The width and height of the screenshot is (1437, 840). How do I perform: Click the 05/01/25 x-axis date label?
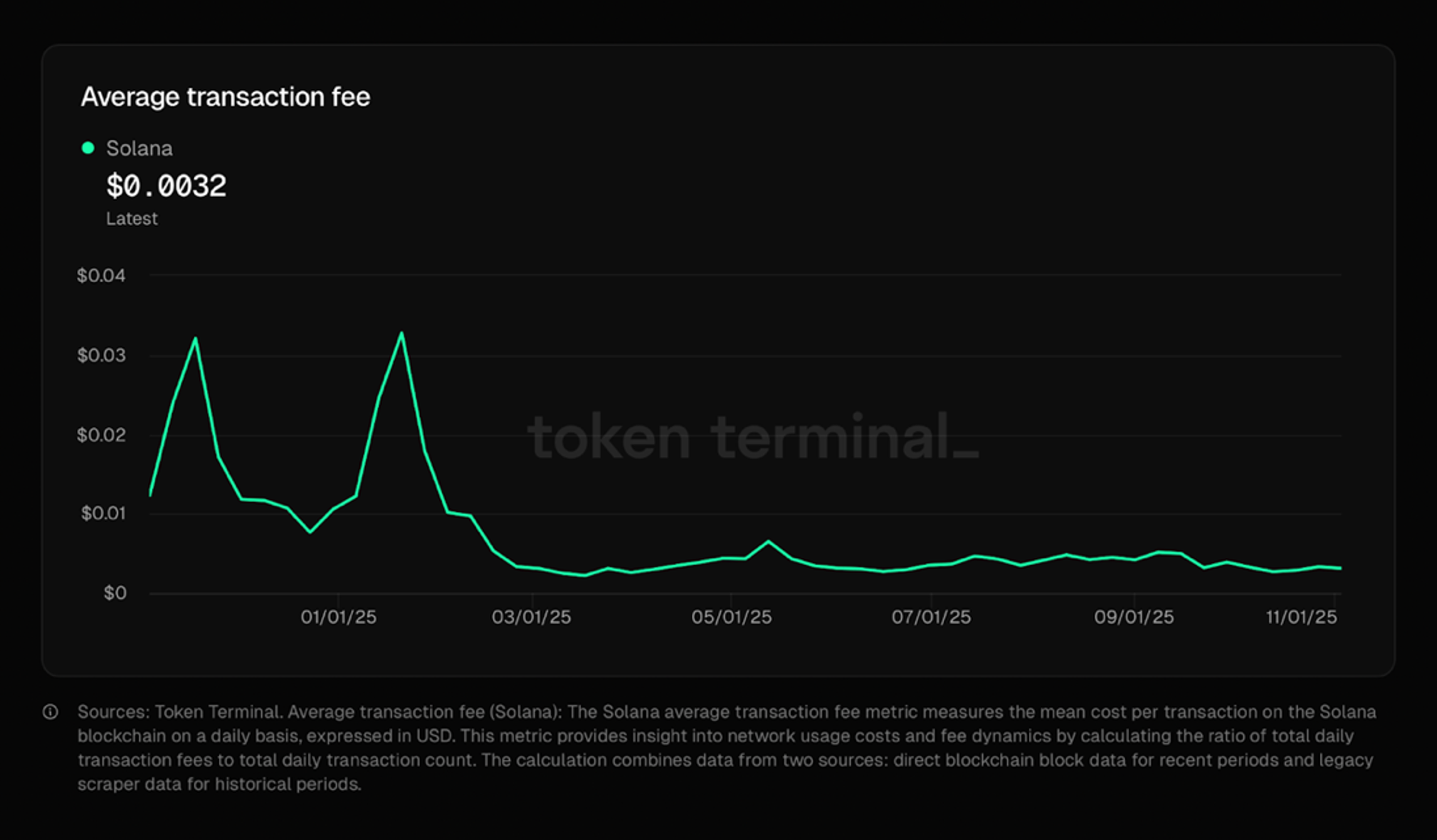[732, 617]
